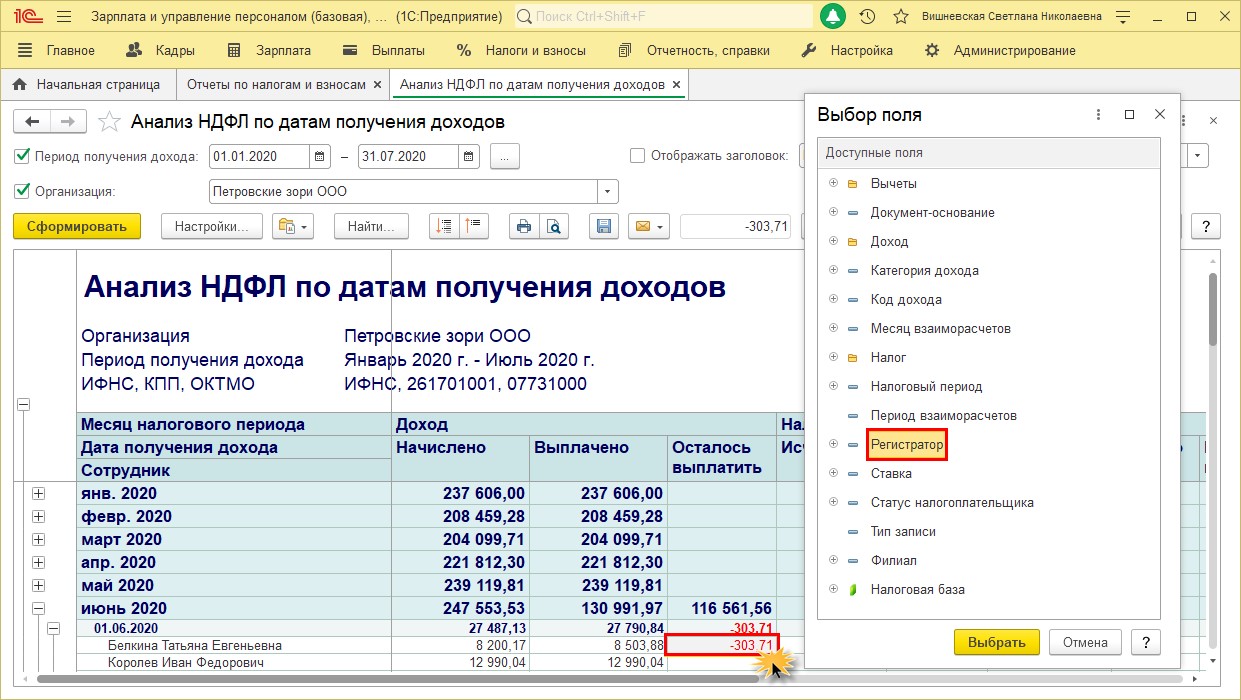This screenshot has height=700, width=1241.
Task: Click the search field in title bar
Action: [x=664, y=16]
